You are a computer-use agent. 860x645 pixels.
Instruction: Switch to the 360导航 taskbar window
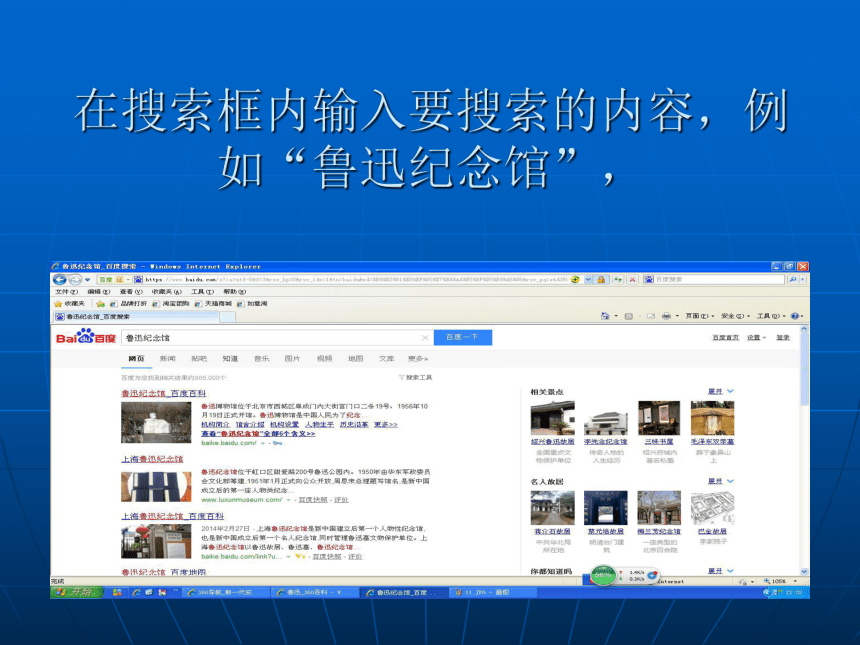click(227, 592)
